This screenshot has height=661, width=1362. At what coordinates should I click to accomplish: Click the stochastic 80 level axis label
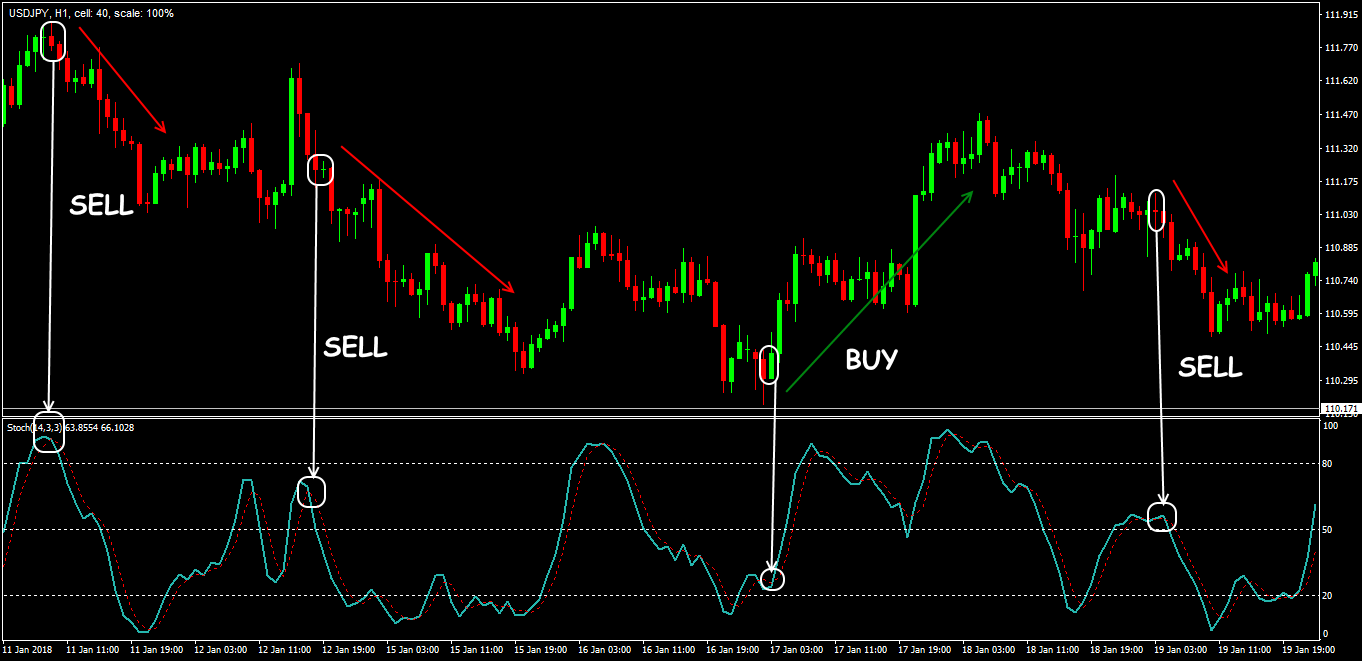[x=1328, y=463]
